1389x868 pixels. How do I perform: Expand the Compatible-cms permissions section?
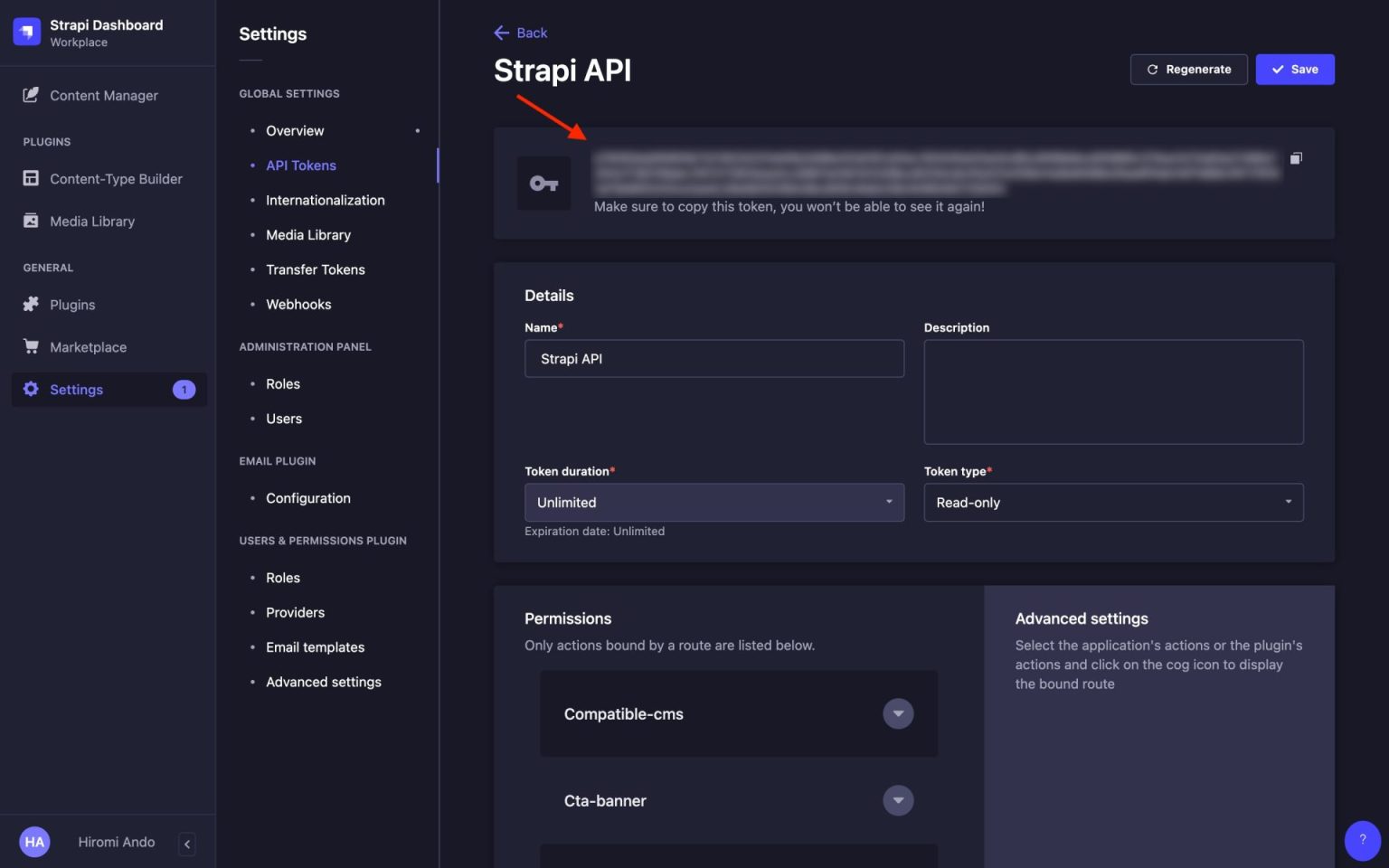tap(898, 713)
